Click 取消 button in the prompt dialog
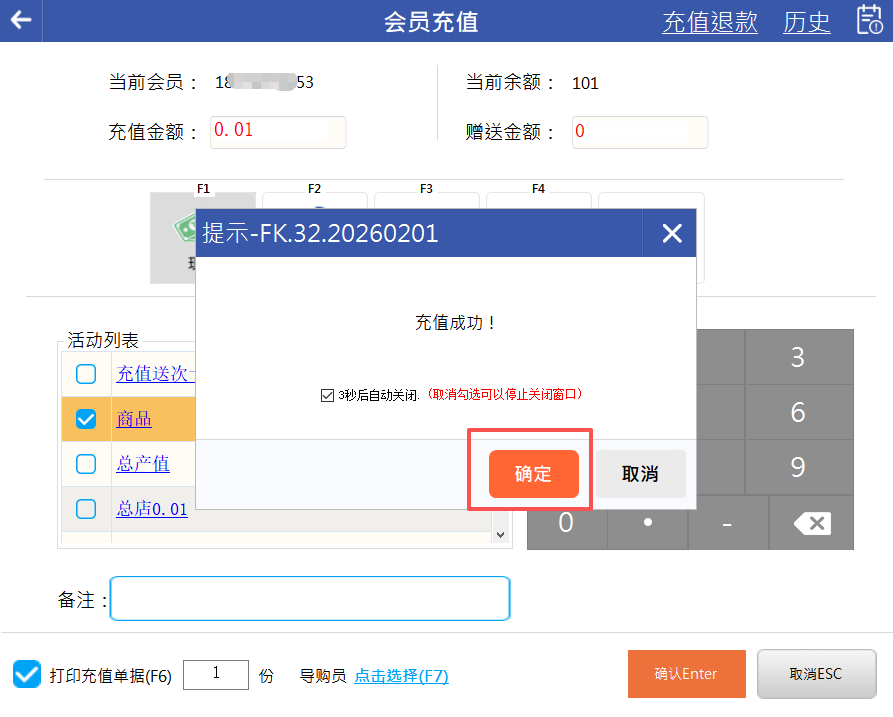The image size is (893, 717). [x=640, y=474]
